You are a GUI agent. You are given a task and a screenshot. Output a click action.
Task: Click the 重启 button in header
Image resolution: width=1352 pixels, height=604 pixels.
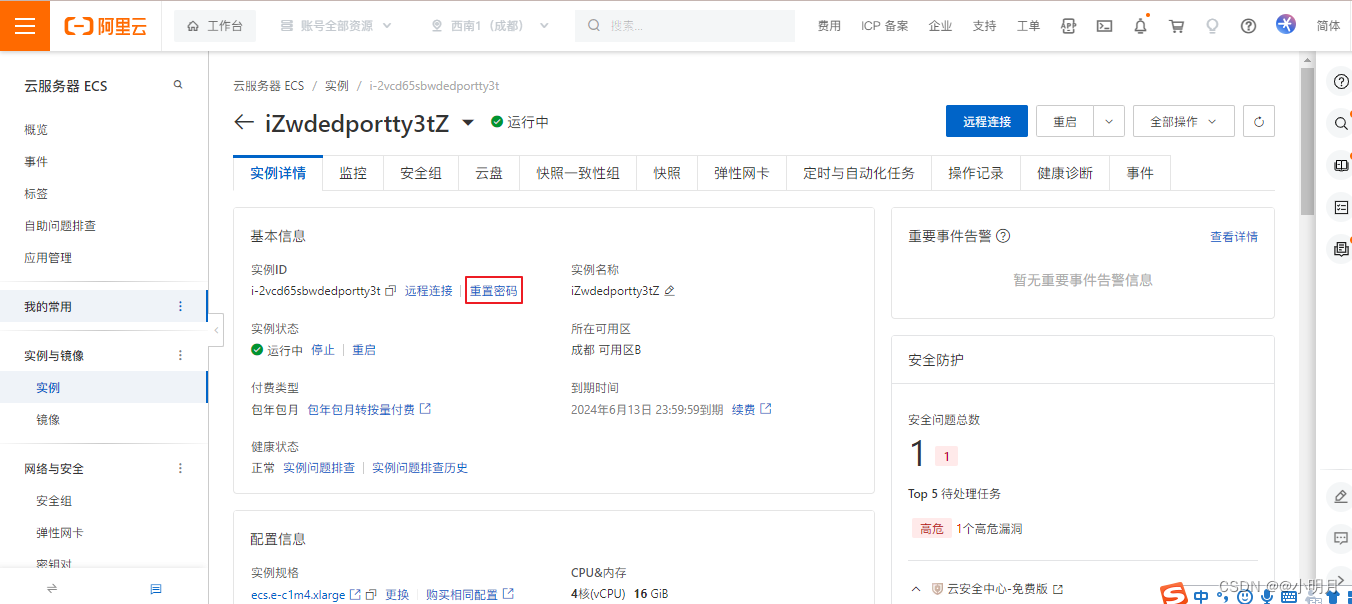click(x=1065, y=121)
